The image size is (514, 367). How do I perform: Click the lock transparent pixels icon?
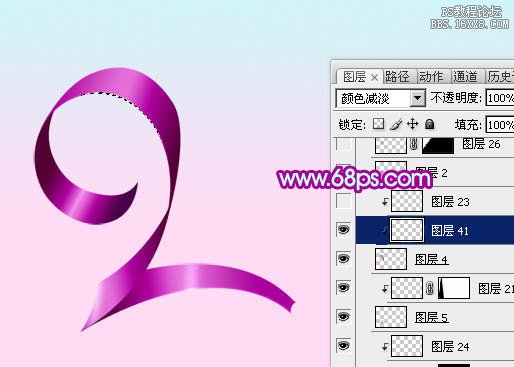pos(378,124)
